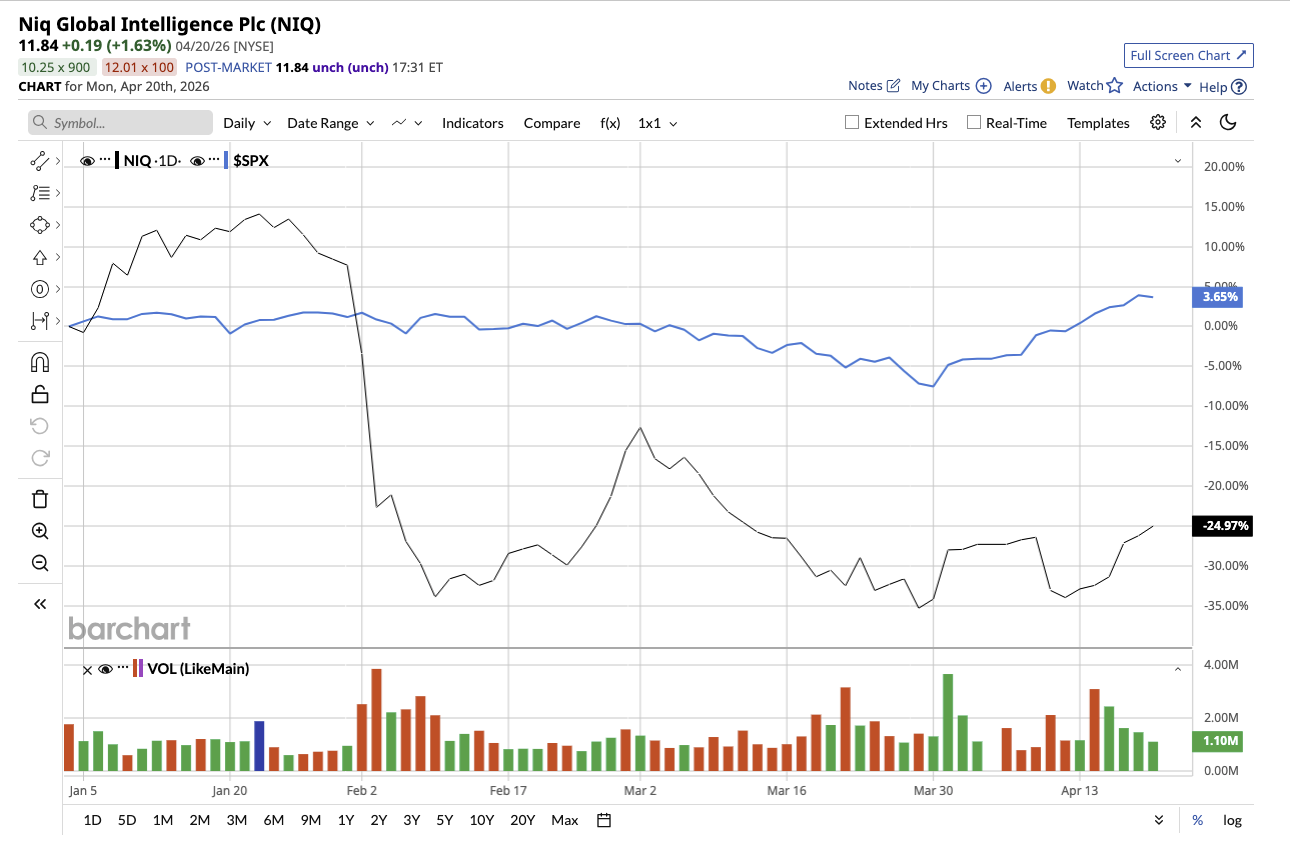Zoom out of the chart
This screenshot has width=1290, height=858.
point(40,563)
